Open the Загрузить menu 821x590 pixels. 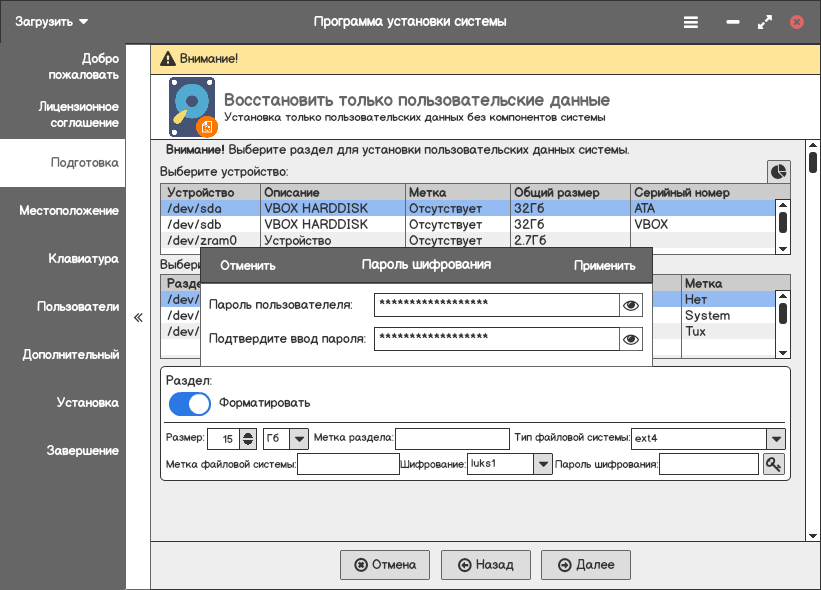[51, 21]
